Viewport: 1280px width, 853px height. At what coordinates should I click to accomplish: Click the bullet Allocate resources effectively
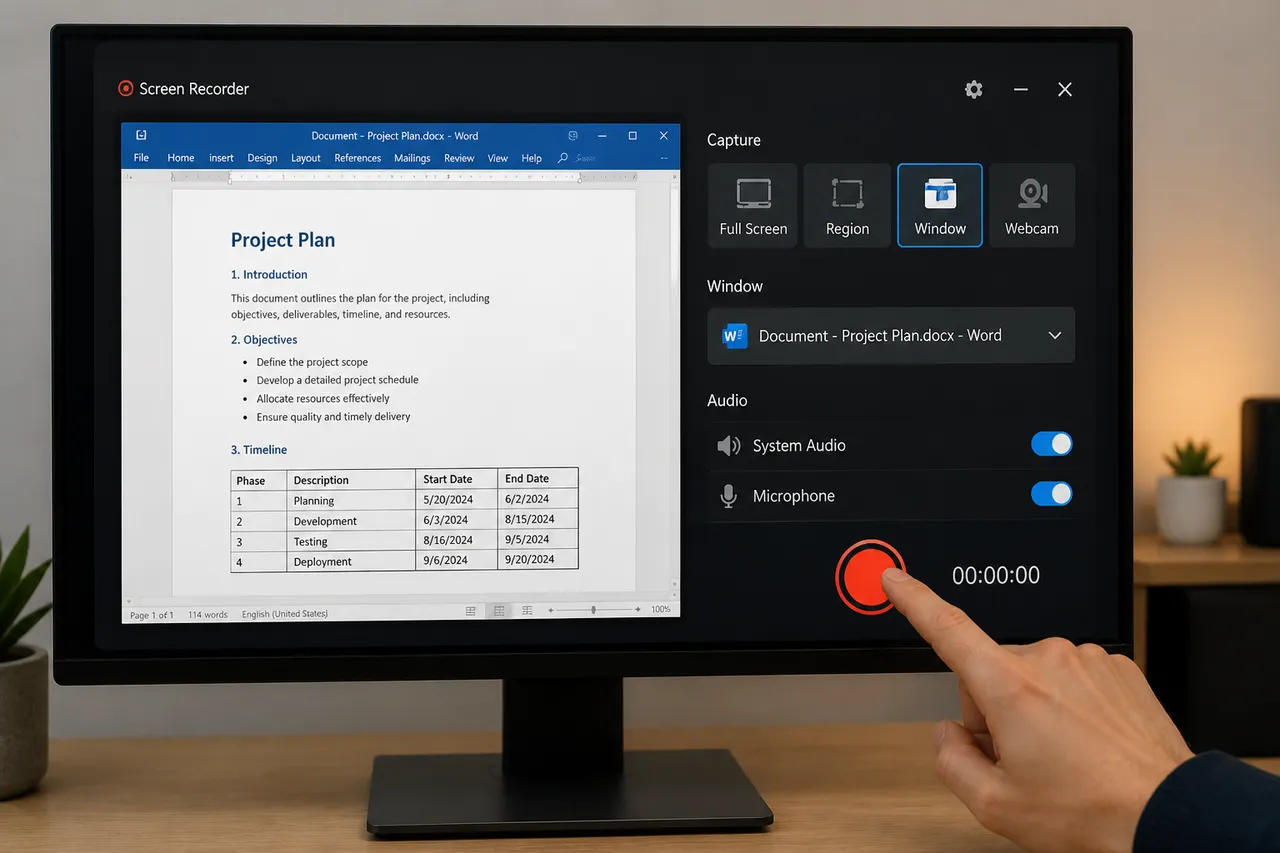(x=323, y=398)
